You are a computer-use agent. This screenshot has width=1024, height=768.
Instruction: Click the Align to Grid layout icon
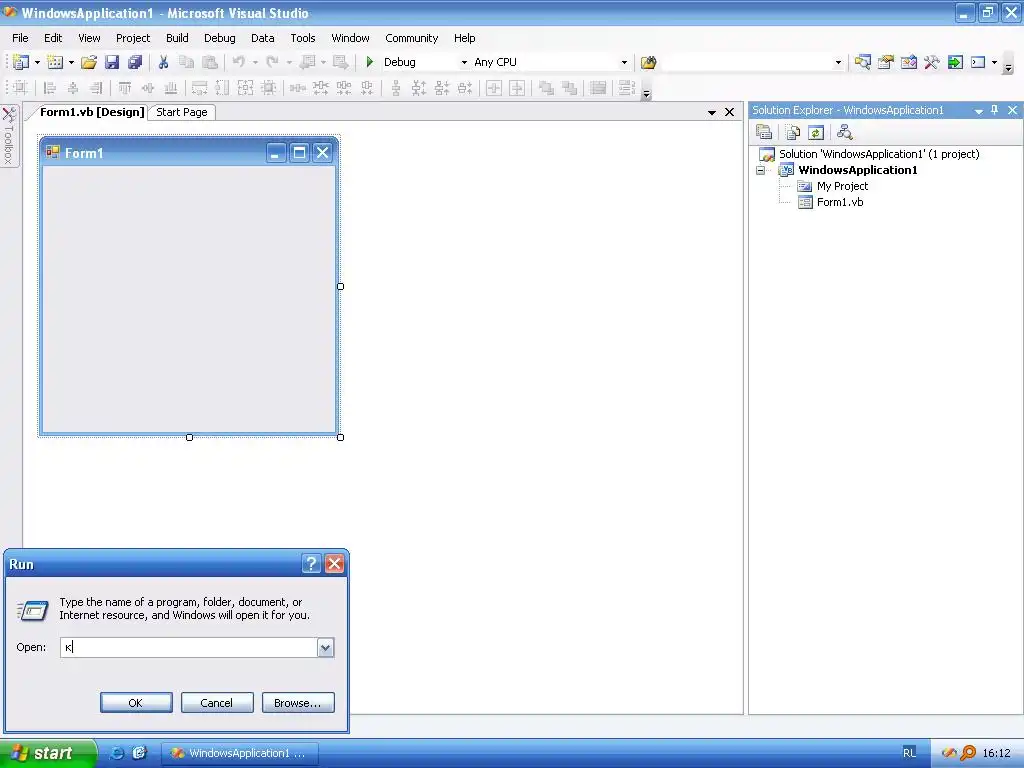pyautogui.click(x=20, y=88)
